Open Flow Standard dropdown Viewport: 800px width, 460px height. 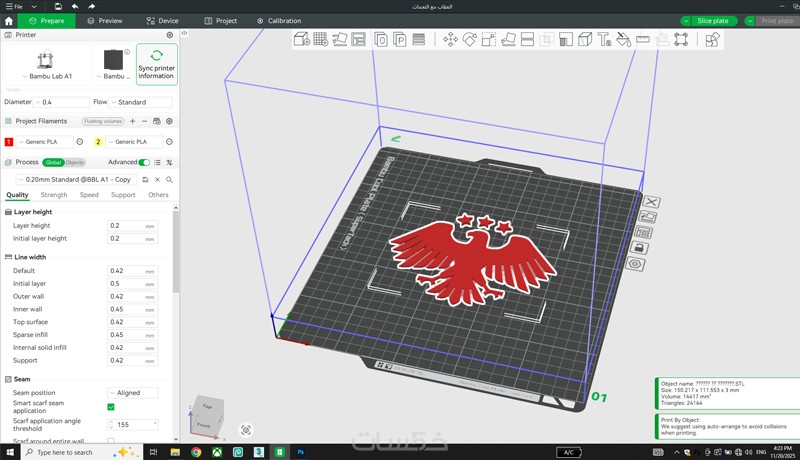pos(141,102)
